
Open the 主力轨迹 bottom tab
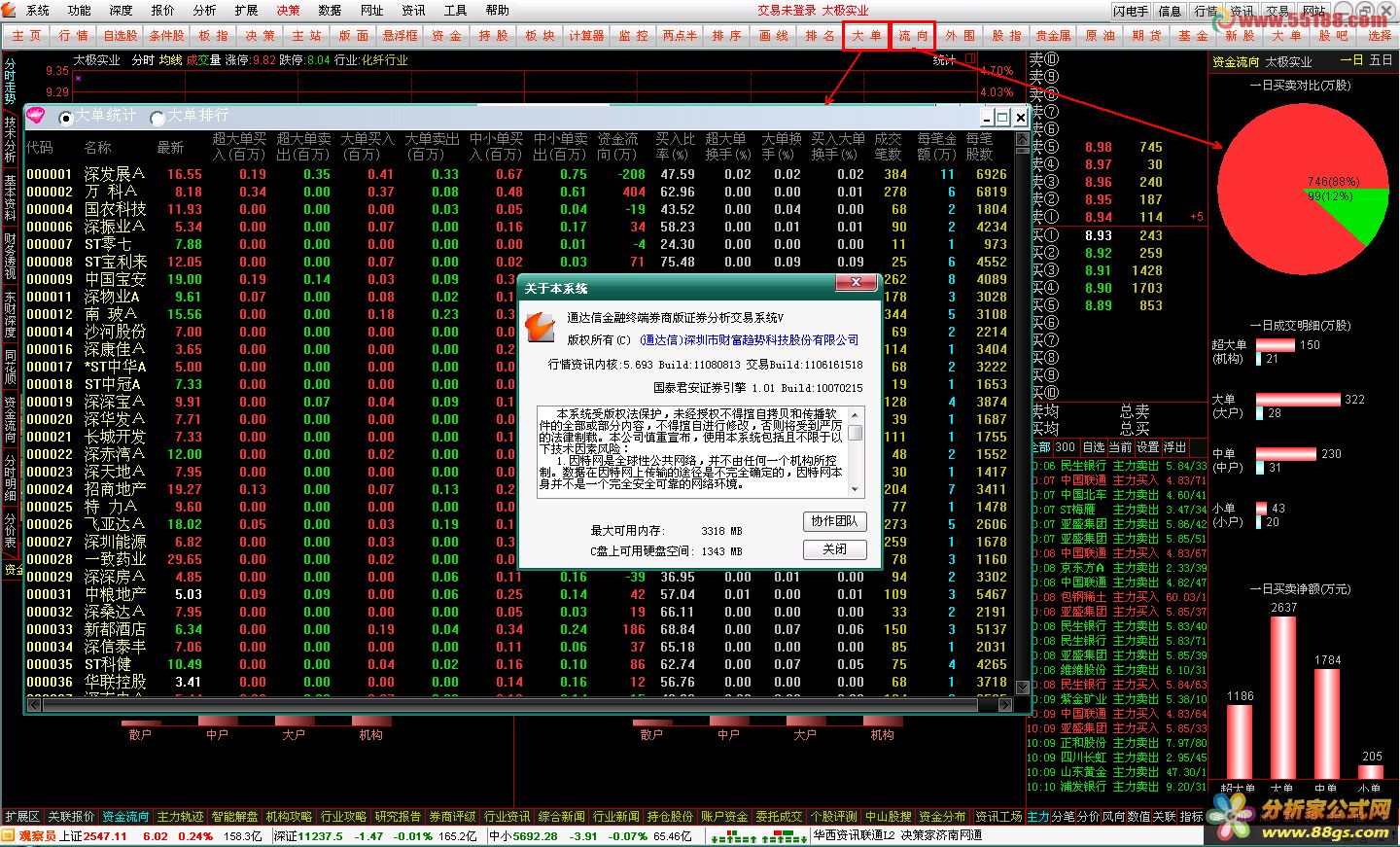click(x=180, y=817)
